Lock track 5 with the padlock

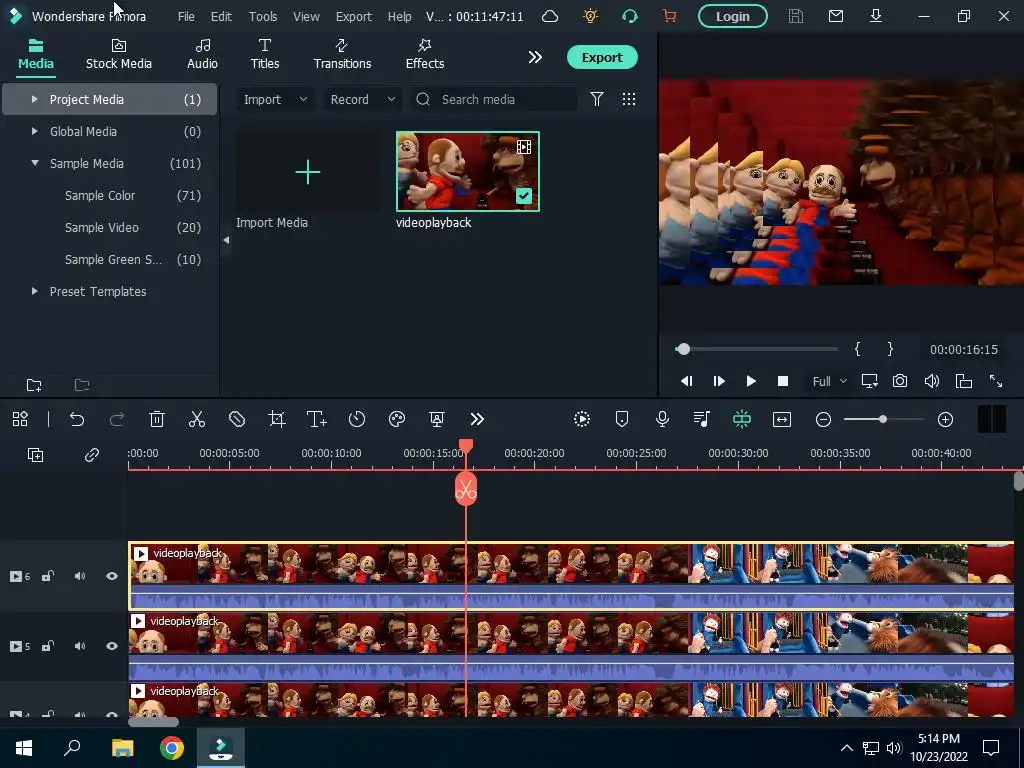[48, 646]
